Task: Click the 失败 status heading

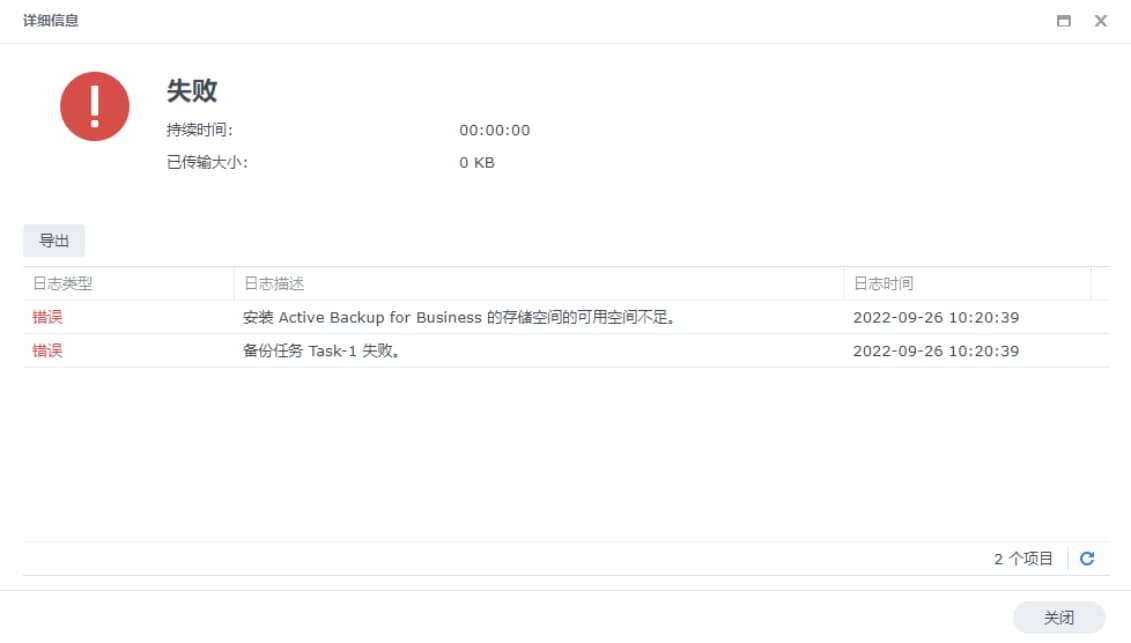Action: pyautogui.click(x=192, y=91)
